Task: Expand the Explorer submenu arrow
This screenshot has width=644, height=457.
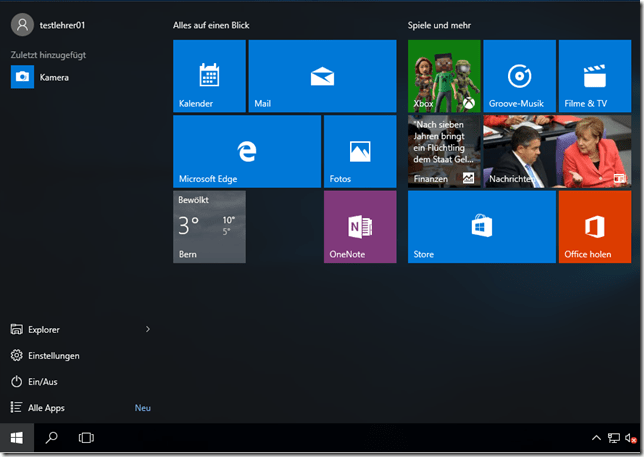Action: point(148,329)
